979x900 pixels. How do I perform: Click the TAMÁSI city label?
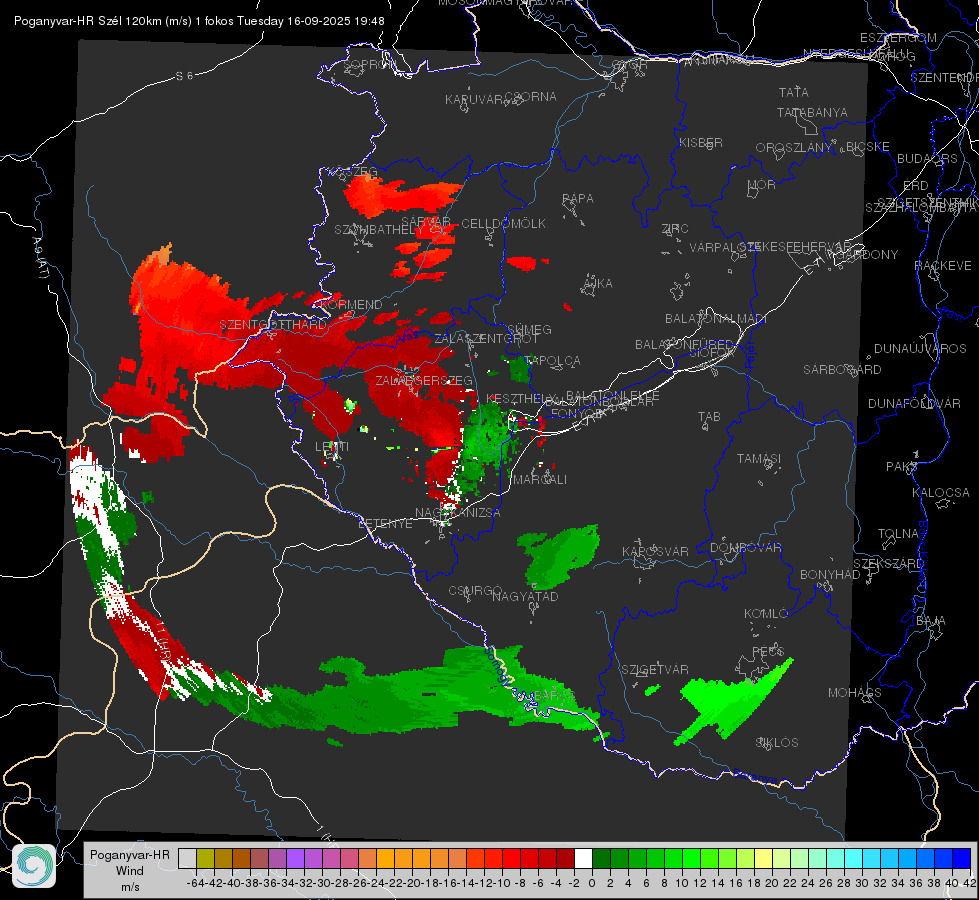759,458
